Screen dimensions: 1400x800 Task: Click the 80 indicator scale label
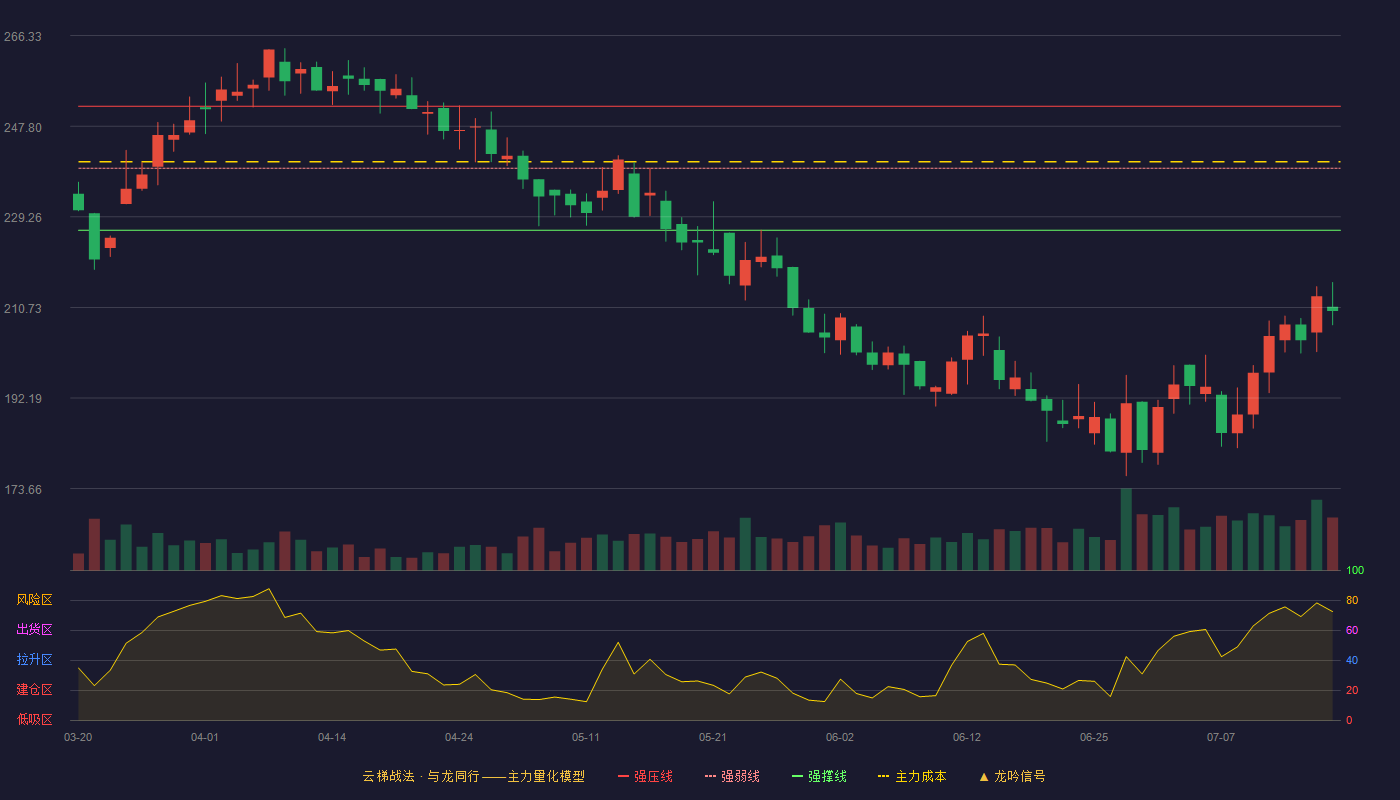coord(1352,600)
